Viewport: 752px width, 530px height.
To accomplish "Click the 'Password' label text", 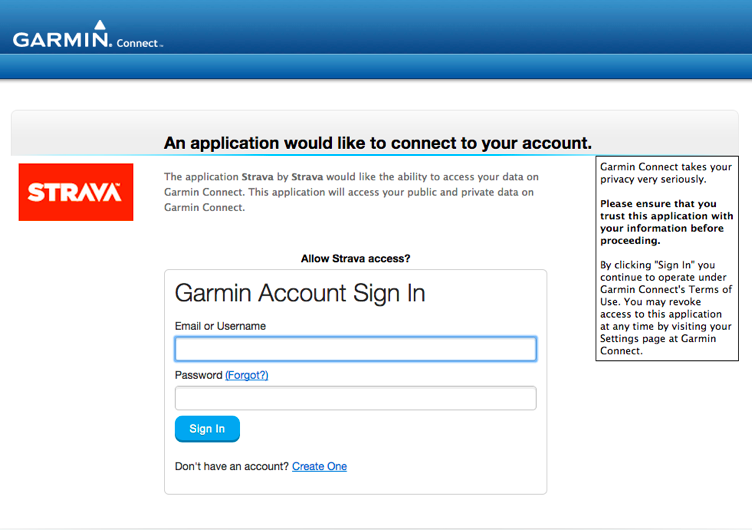I will pyautogui.click(x=199, y=375).
